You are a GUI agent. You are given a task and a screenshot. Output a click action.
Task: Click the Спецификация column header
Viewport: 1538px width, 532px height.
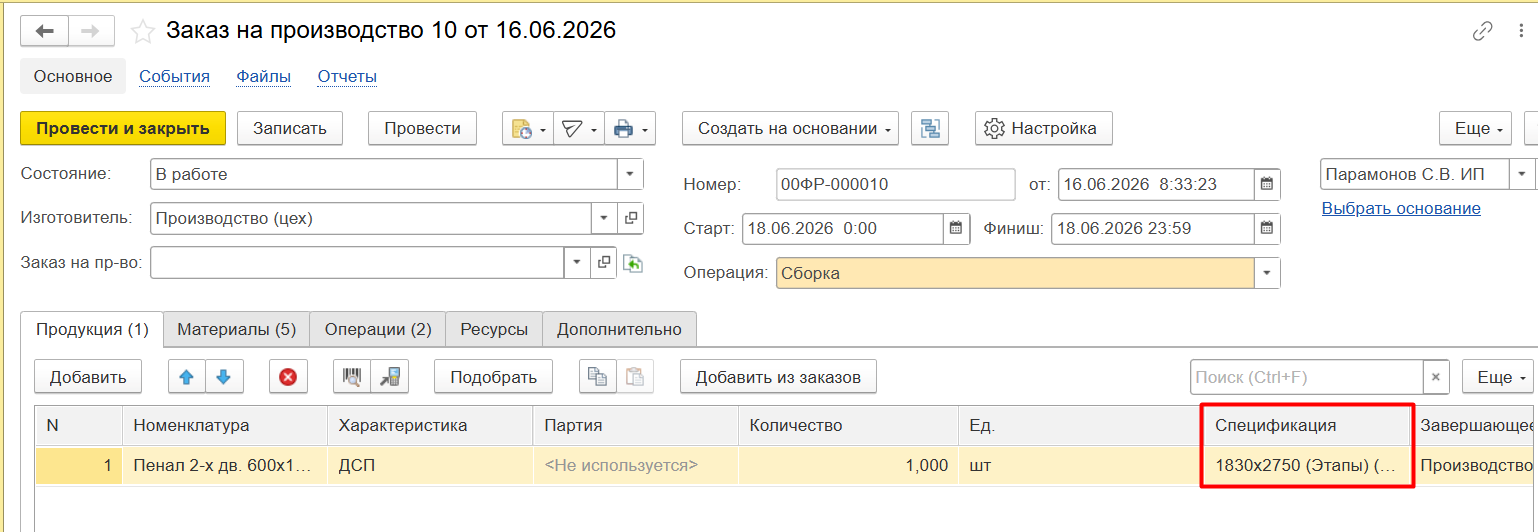(1306, 425)
